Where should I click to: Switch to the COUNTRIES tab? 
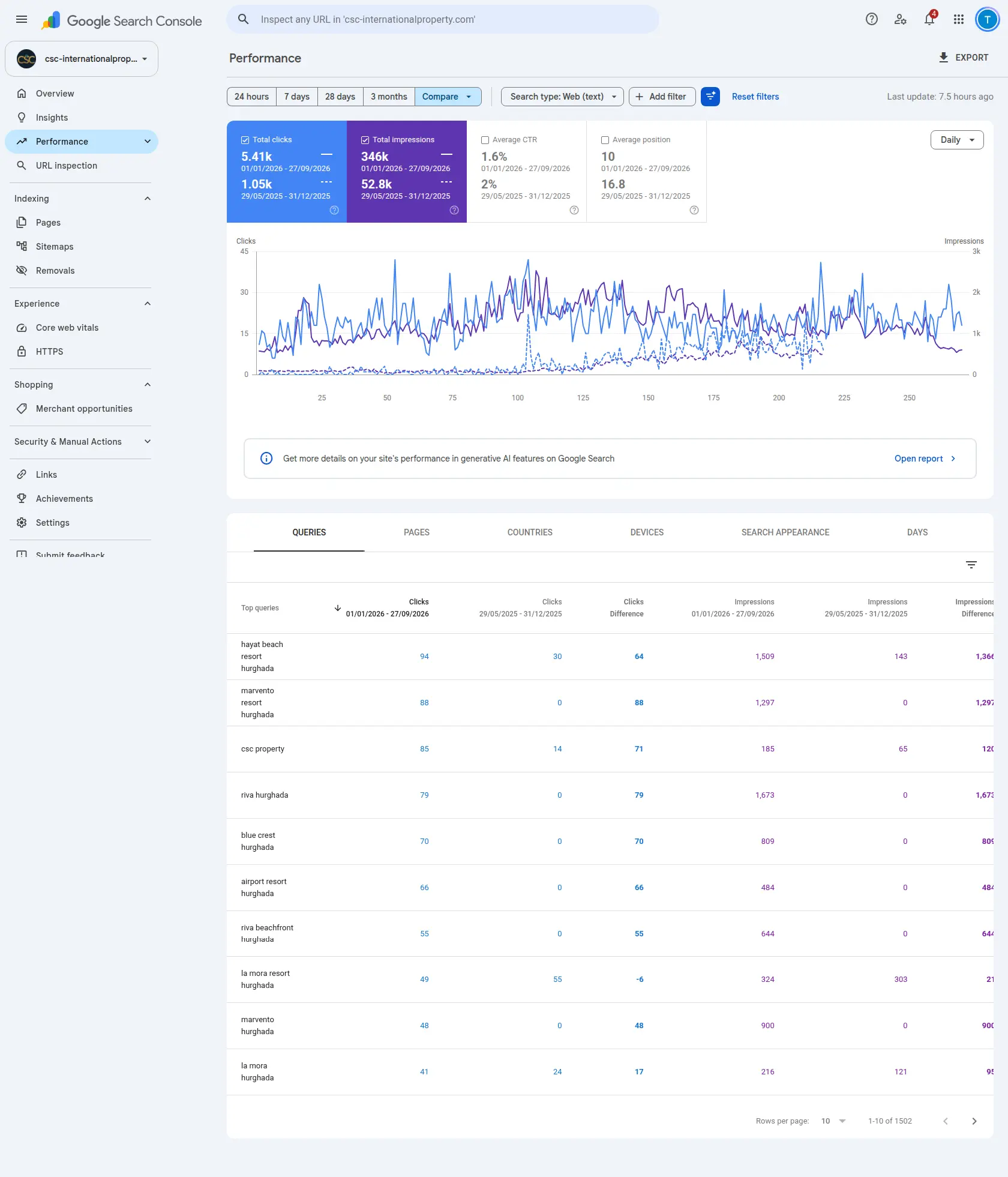[530, 532]
